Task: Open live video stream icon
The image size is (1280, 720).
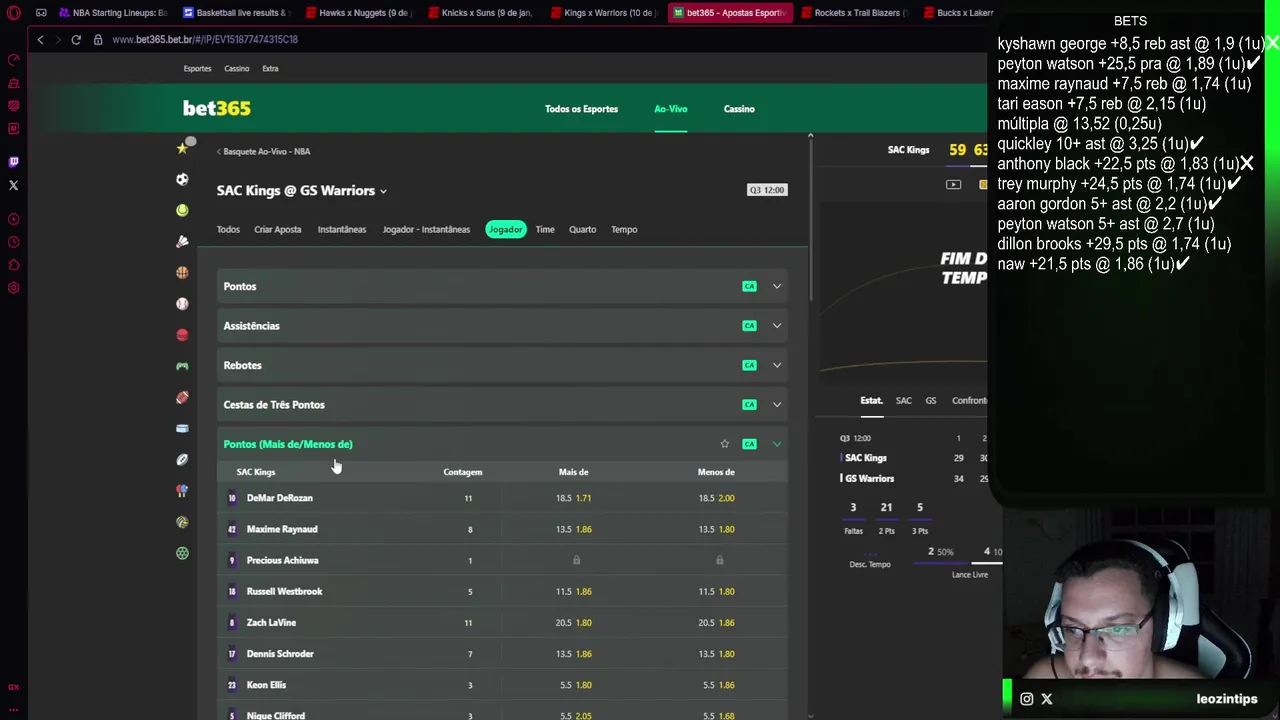Action: click(953, 184)
